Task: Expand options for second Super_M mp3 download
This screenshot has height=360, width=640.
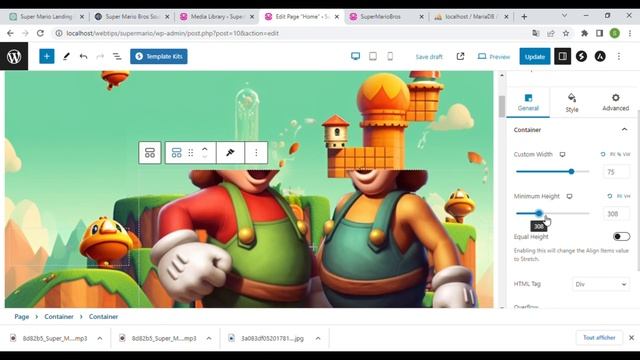Action: 209,338
